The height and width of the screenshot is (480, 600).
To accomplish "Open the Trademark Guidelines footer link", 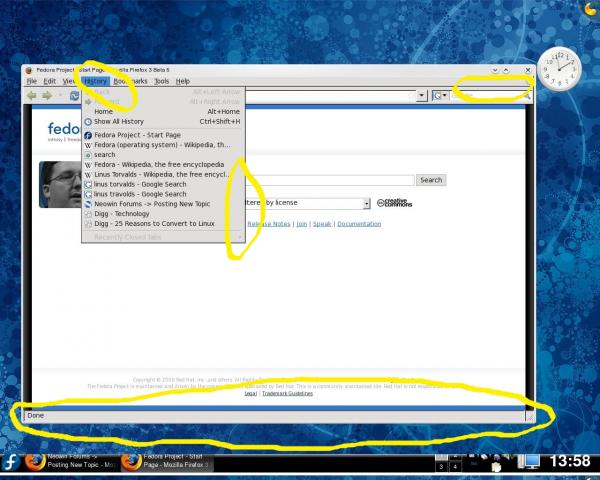I will pyautogui.click(x=287, y=393).
